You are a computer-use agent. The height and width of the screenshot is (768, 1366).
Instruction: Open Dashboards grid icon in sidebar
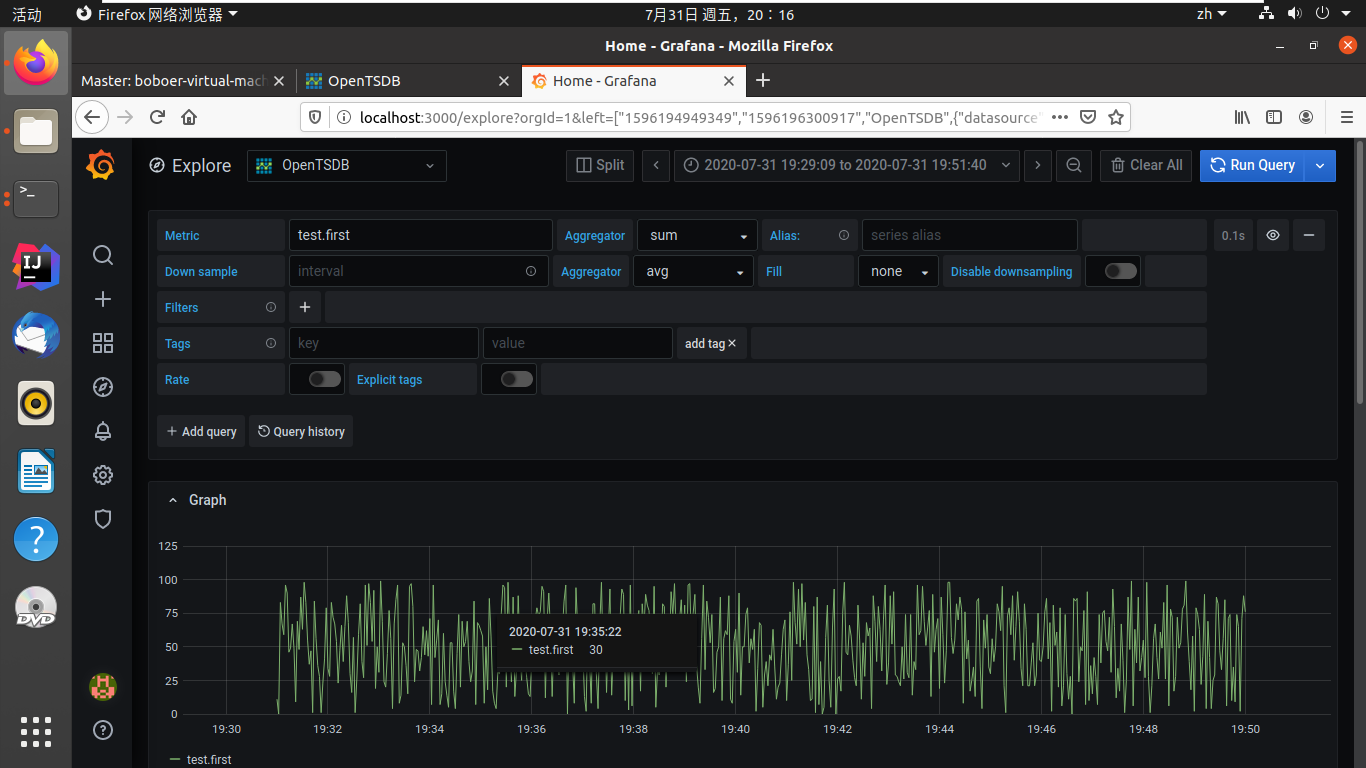[102, 343]
